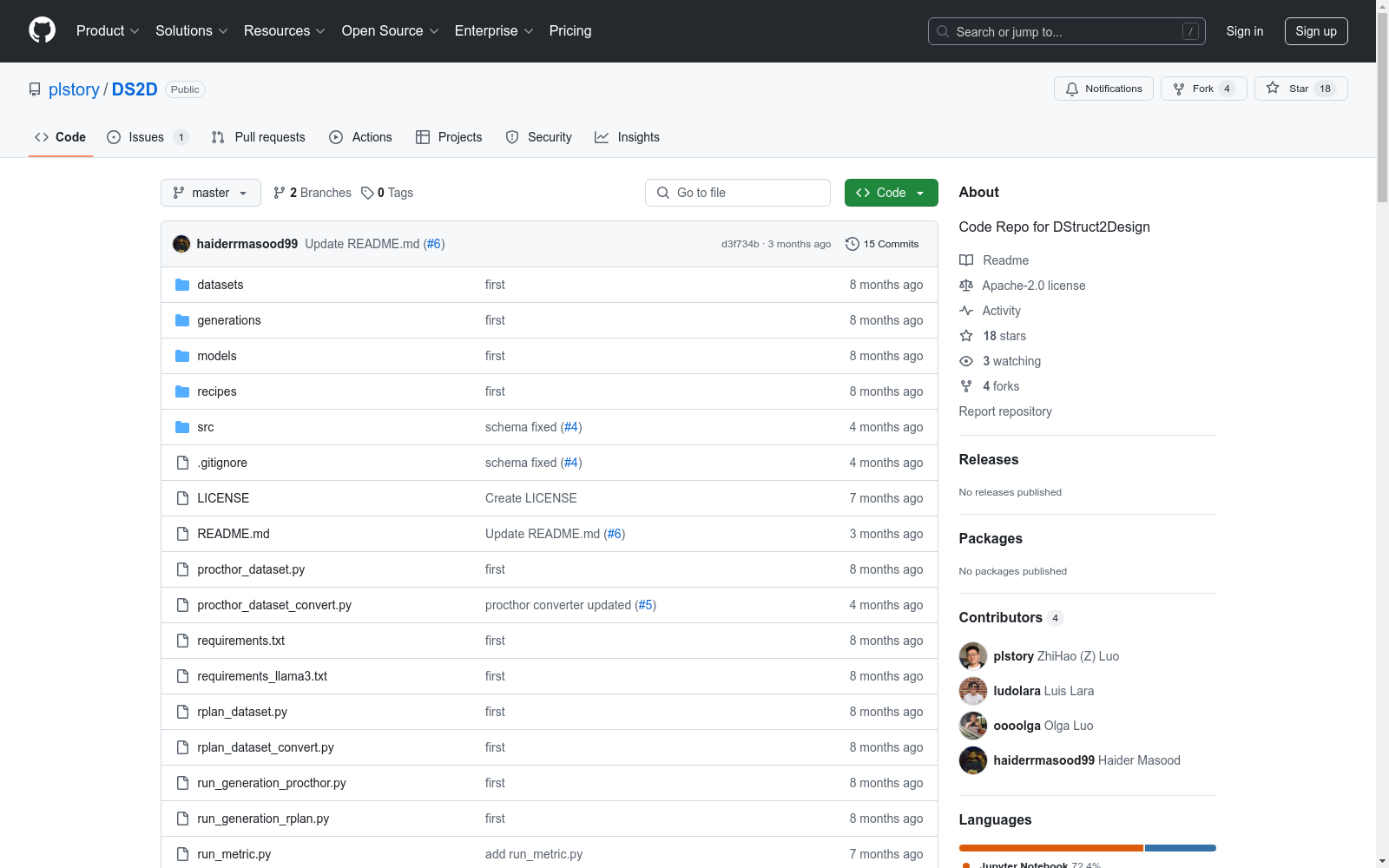Open the 15 Commits history

point(882,244)
